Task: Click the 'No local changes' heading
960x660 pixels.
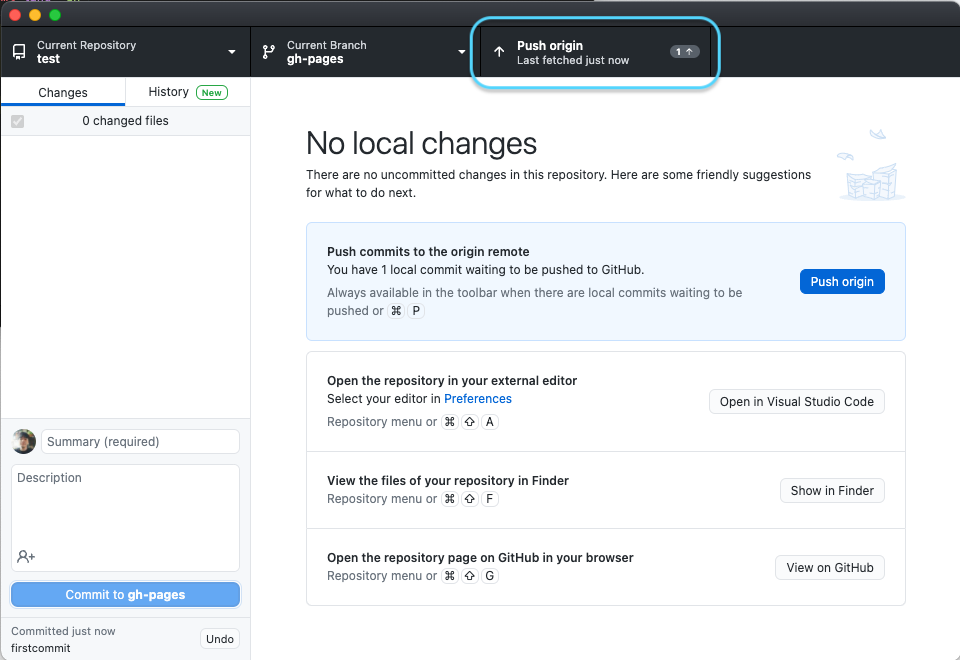Action: (421, 143)
